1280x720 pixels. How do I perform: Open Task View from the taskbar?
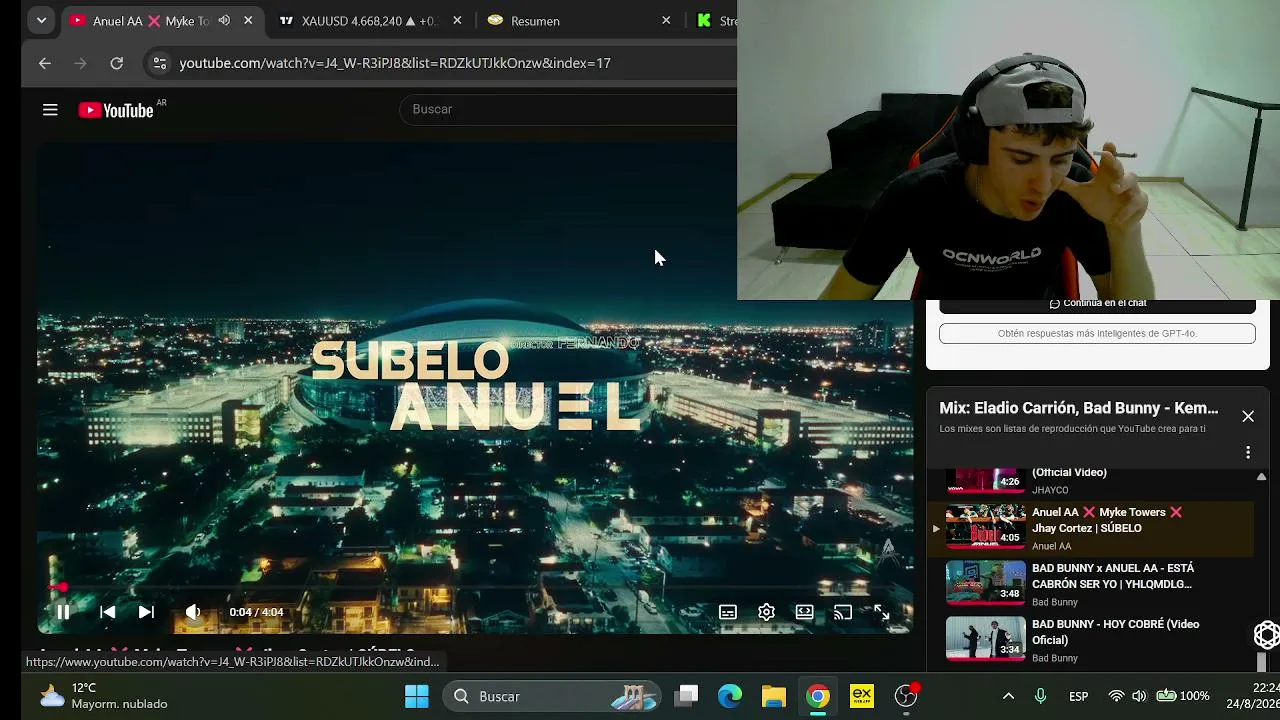coord(686,696)
